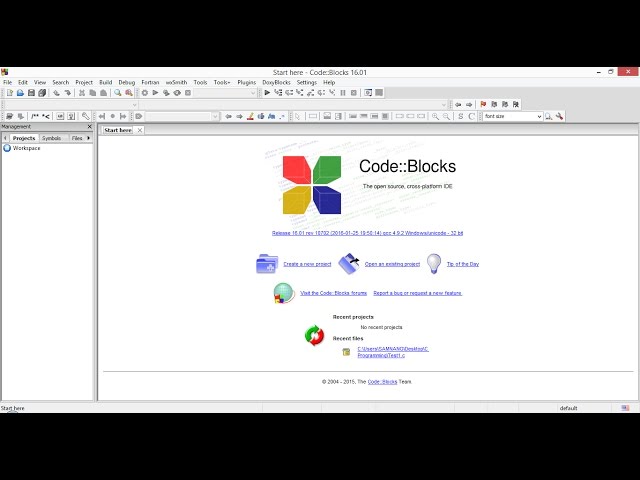
Task: Click the Create a new project link
Action: [307, 264]
